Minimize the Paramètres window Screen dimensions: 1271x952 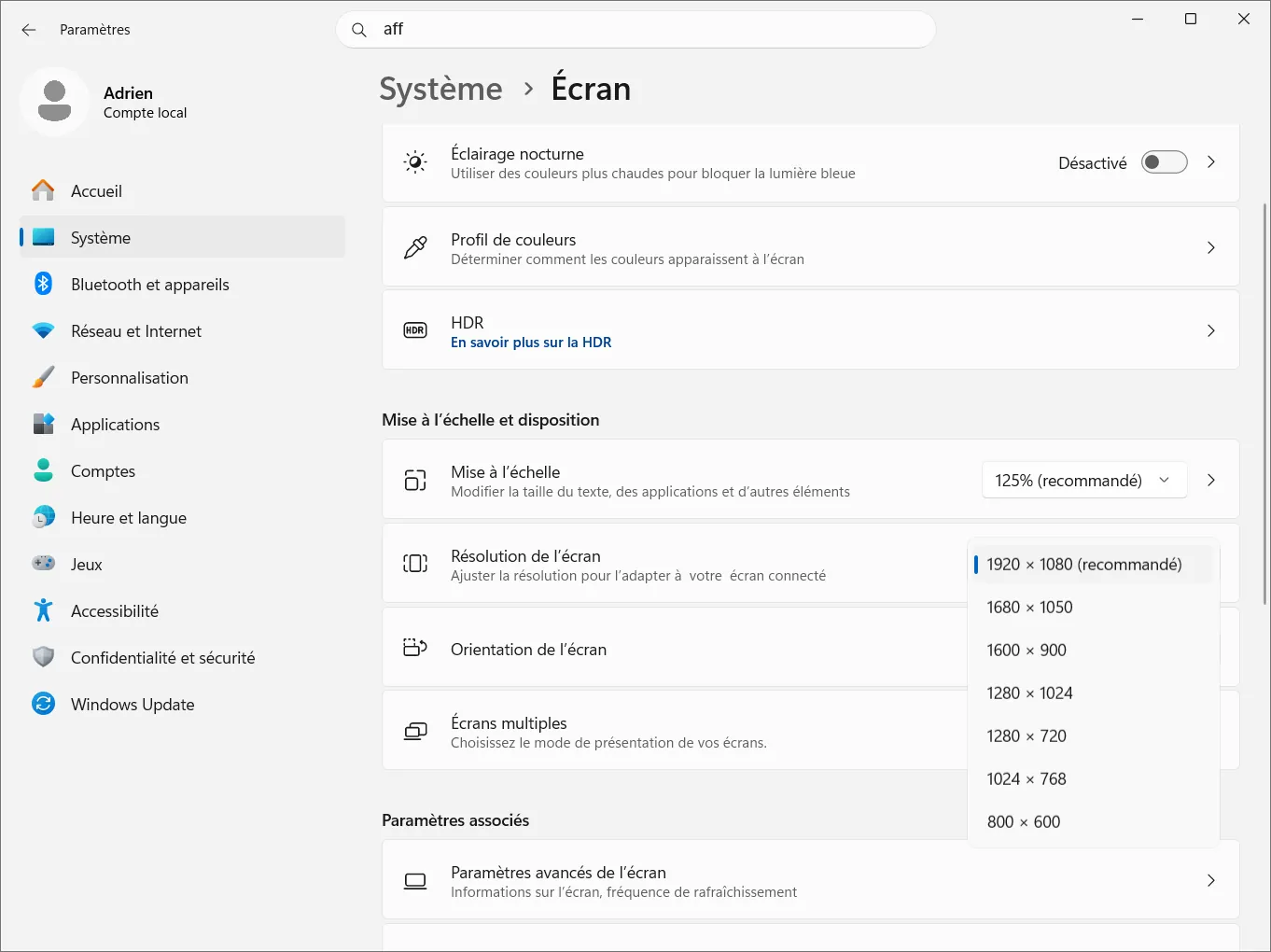(1138, 19)
